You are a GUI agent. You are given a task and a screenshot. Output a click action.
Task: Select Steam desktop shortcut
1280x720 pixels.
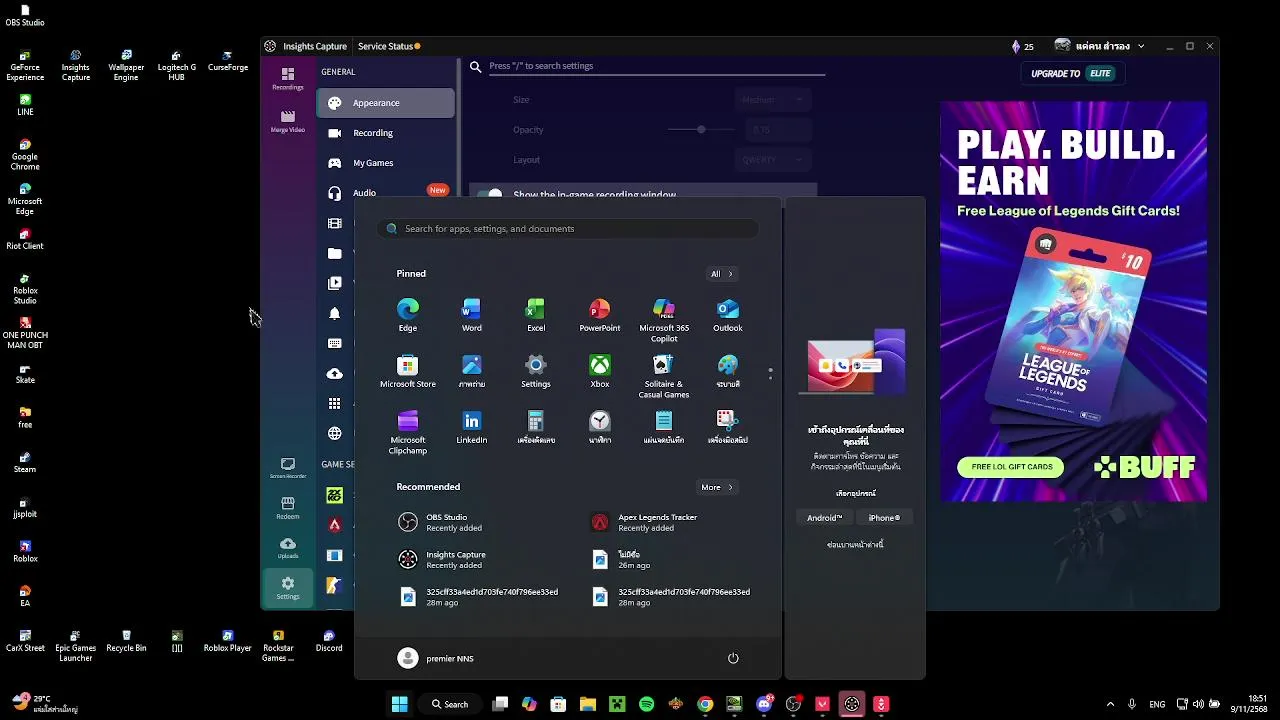pyautogui.click(x=25, y=462)
